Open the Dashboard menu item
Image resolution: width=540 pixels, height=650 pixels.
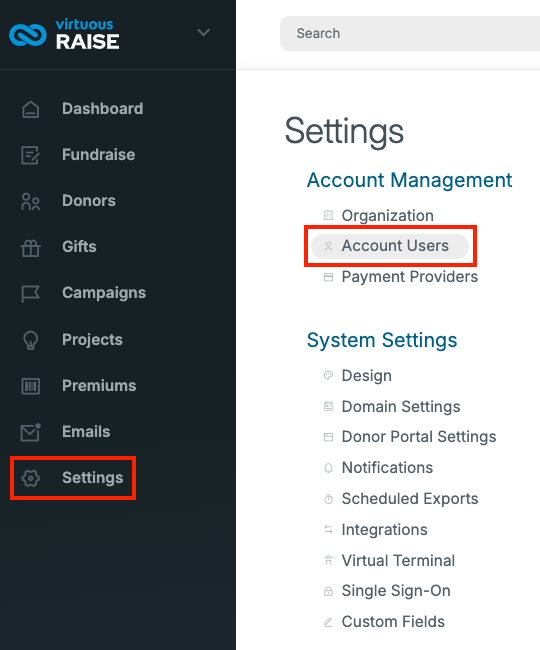pyautogui.click(x=102, y=109)
